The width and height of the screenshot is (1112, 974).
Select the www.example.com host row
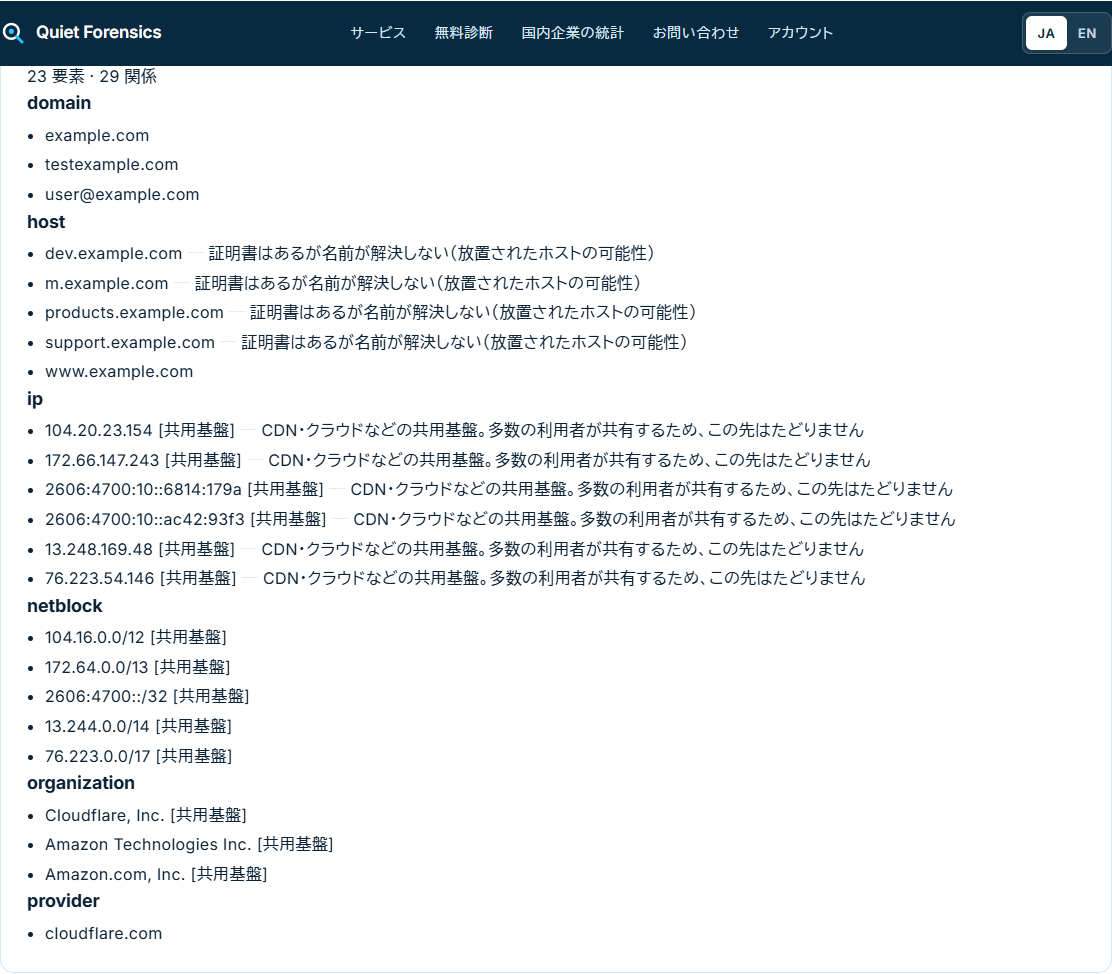119,372
